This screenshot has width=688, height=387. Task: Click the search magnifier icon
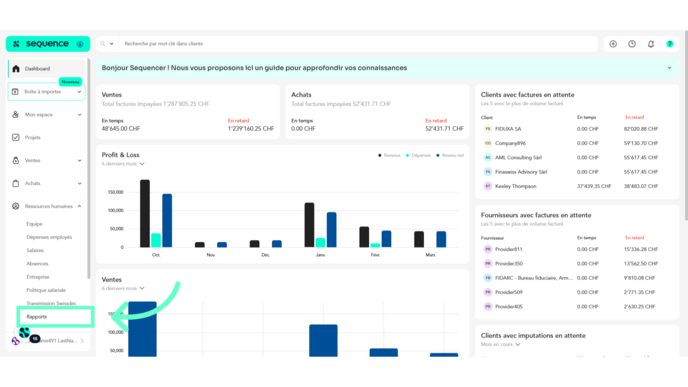(103, 44)
